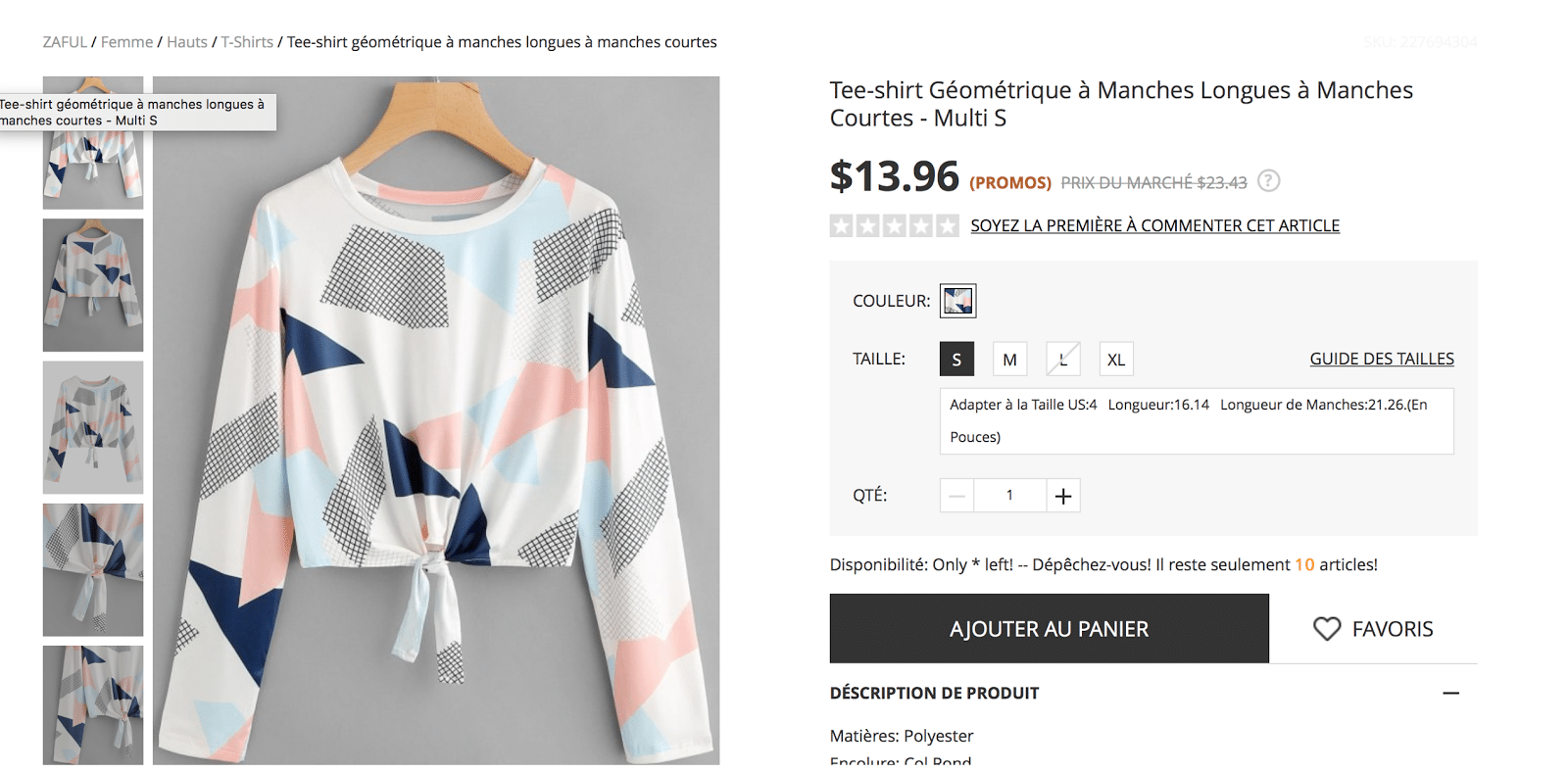The image size is (1568, 773).
Task: Decrease quantity with the minus icon
Action: point(956,496)
